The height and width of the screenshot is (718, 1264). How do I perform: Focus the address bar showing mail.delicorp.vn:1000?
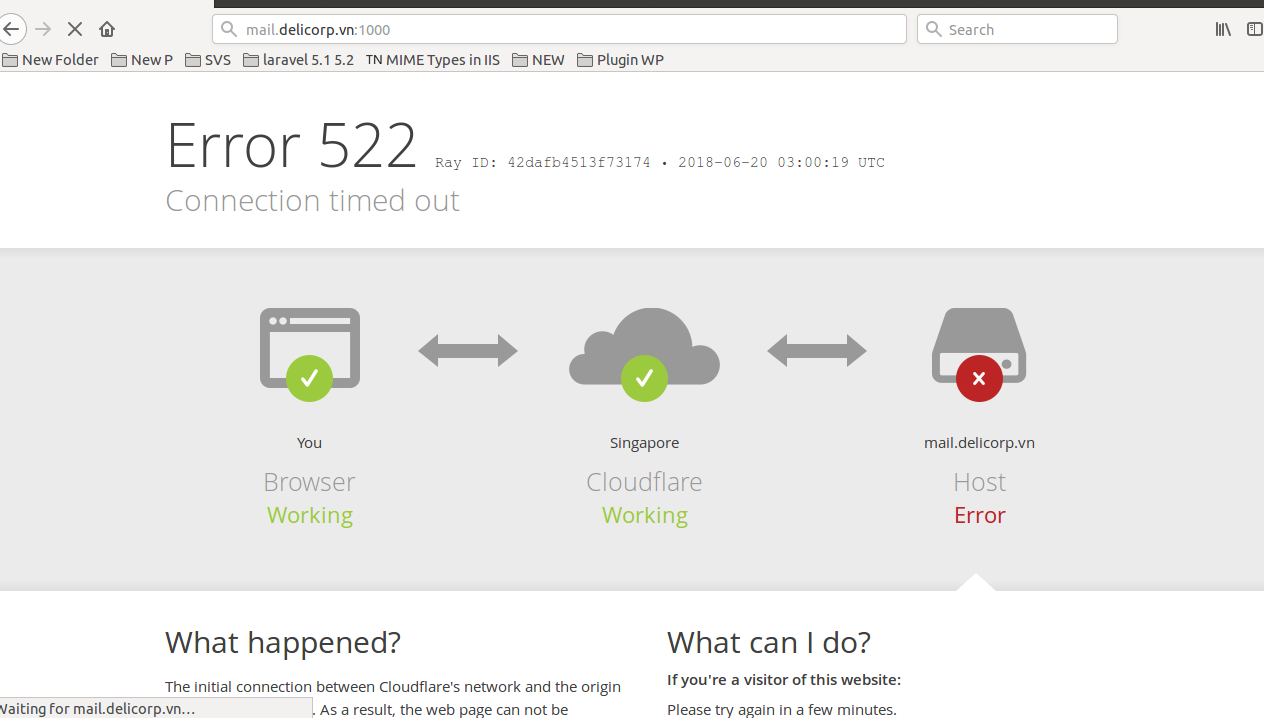pos(559,29)
